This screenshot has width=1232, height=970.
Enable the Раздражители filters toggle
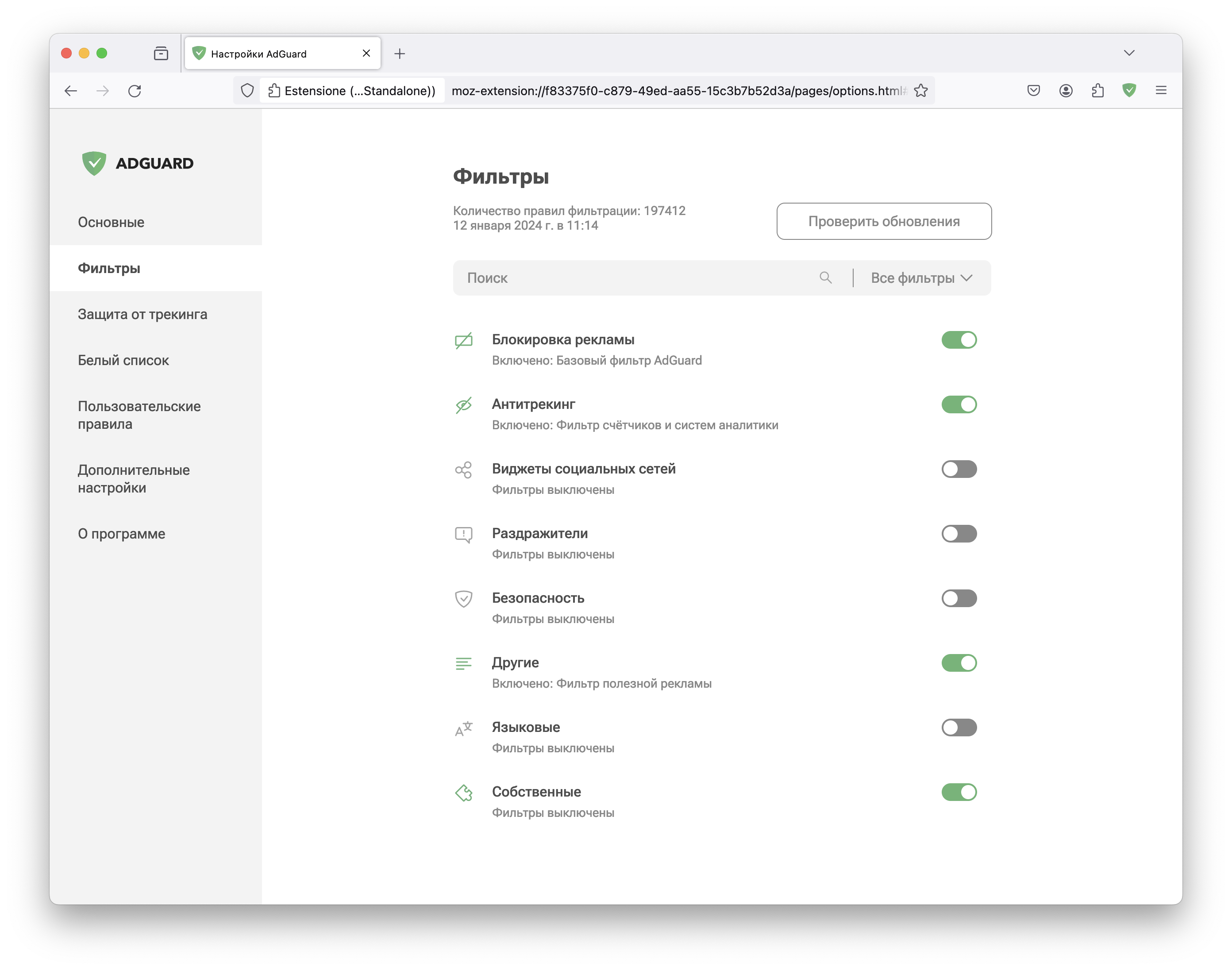[x=959, y=533]
